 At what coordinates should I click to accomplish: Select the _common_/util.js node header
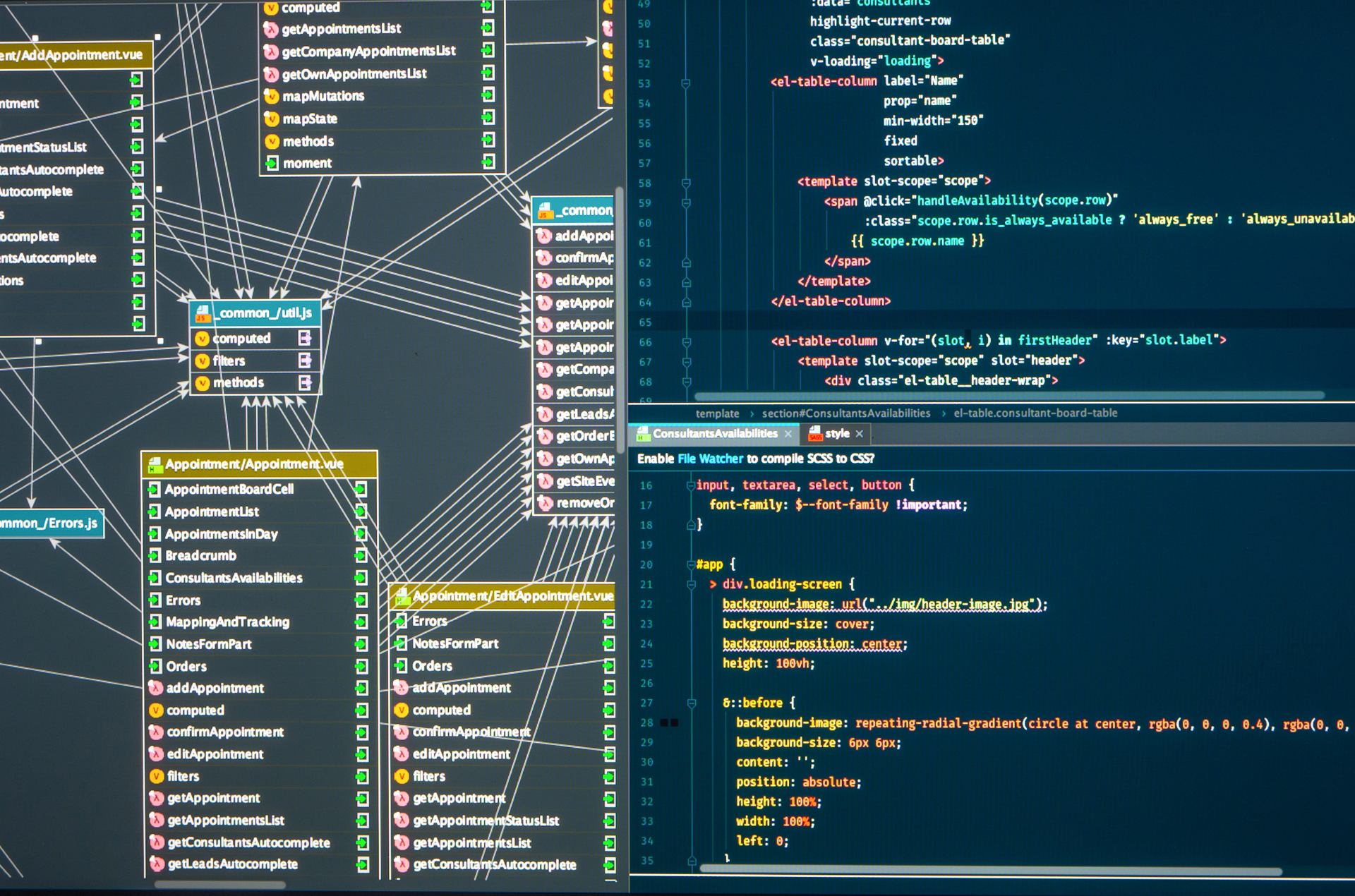pos(255,313)
